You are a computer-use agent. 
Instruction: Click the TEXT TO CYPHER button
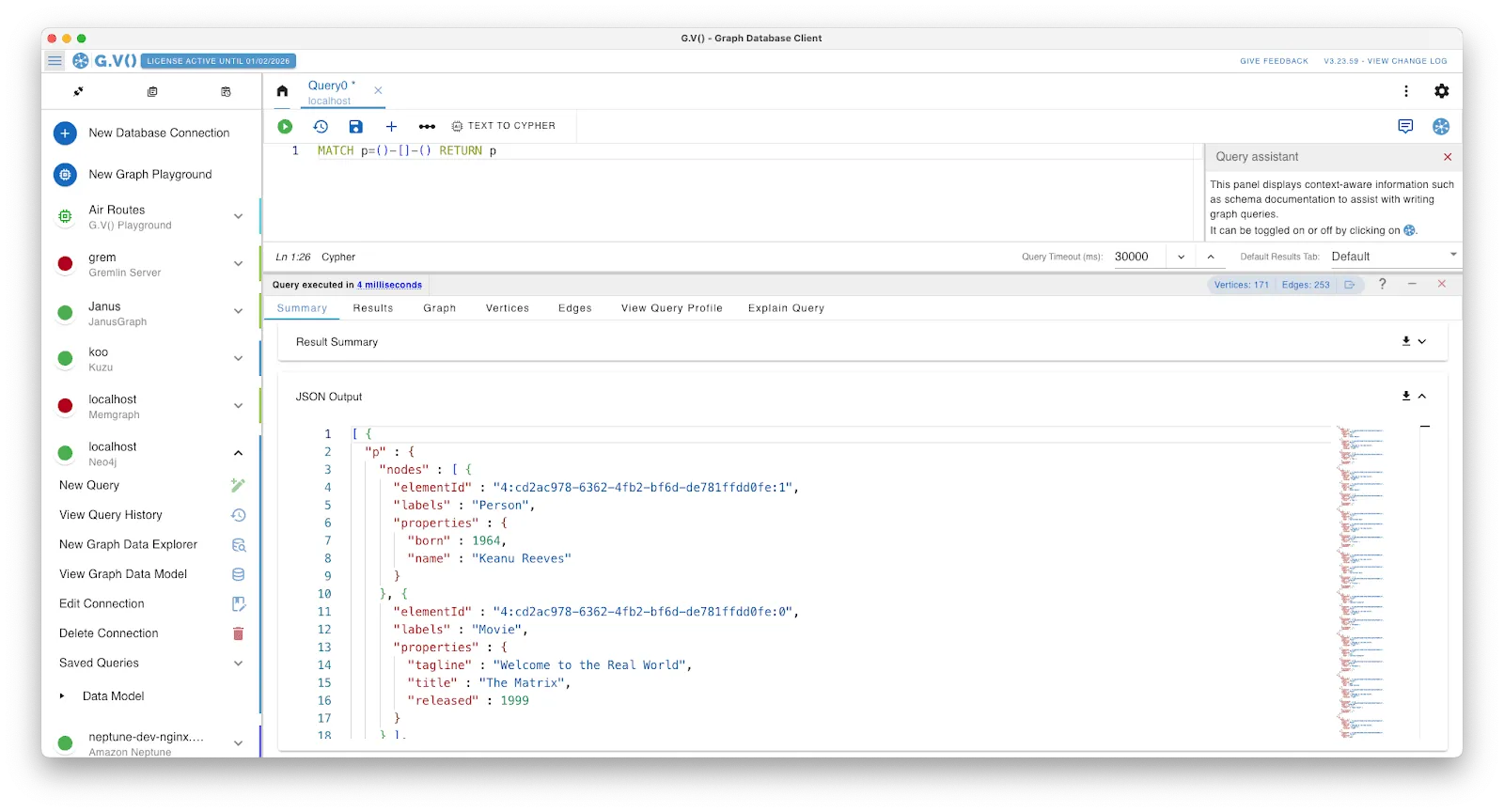point(504,126)
